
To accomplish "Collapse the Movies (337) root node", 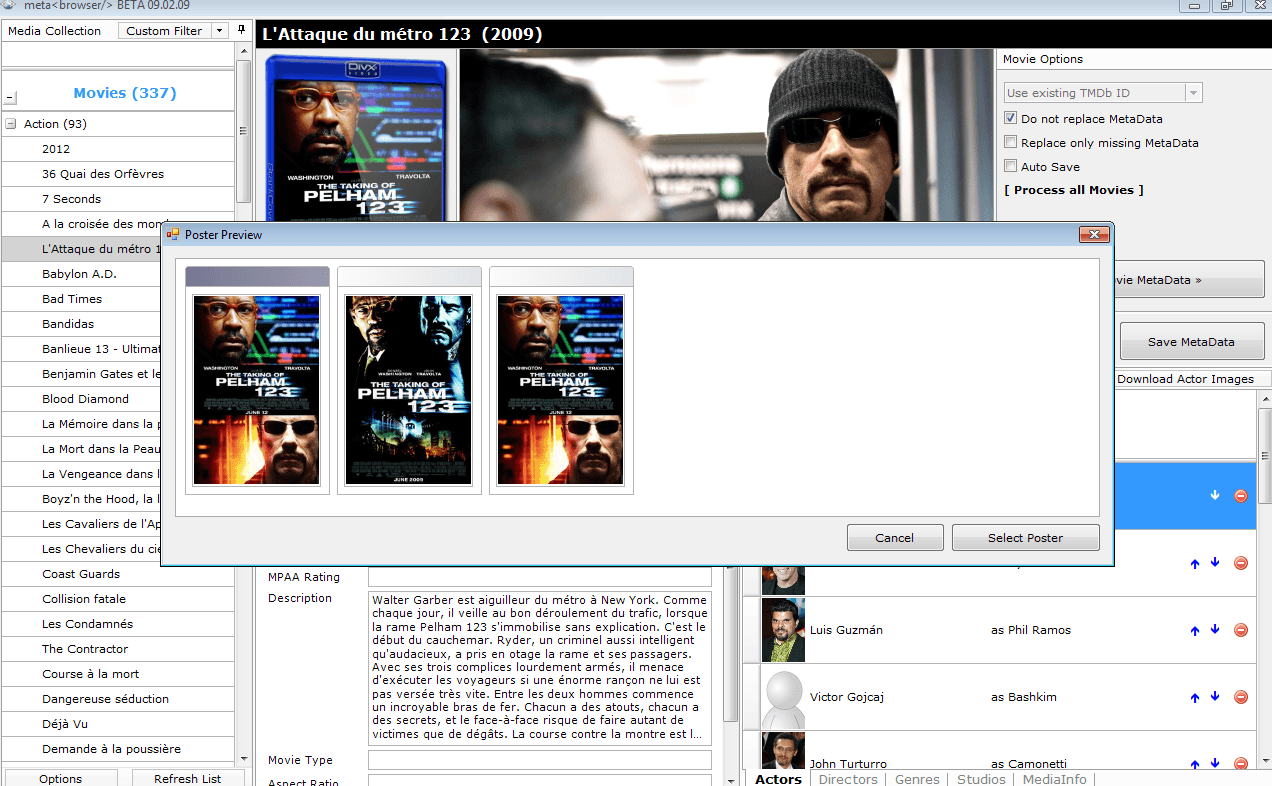I will click(x=11, y=98).
